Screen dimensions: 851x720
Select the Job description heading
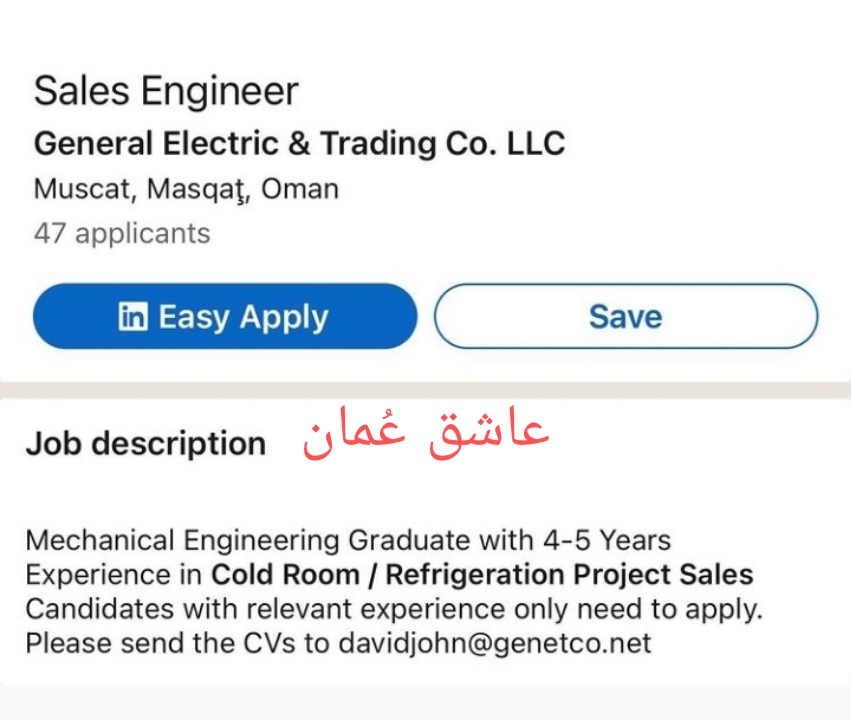(x=146, y=443)
